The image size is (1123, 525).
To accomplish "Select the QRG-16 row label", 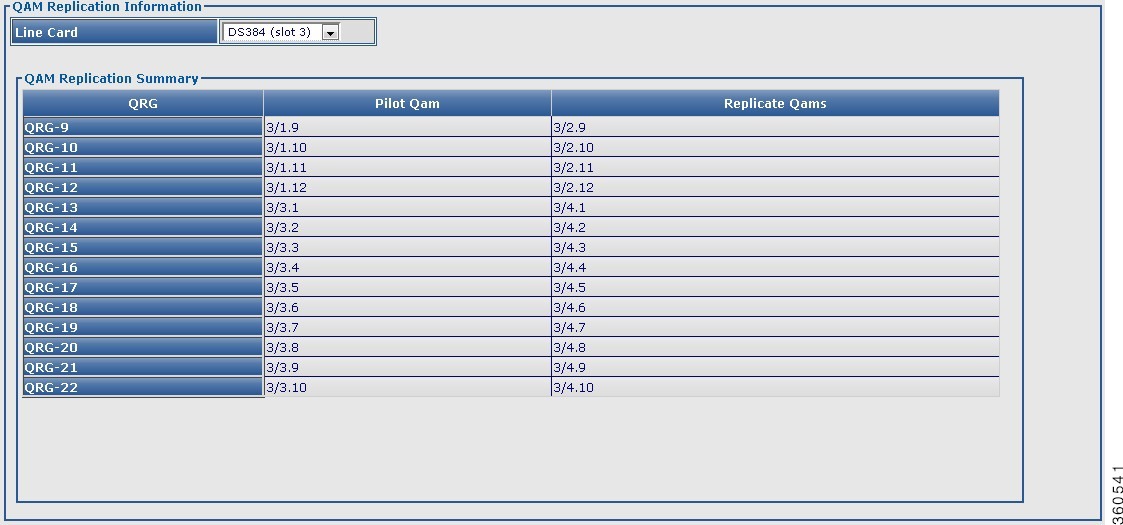I will pos(143,268).
